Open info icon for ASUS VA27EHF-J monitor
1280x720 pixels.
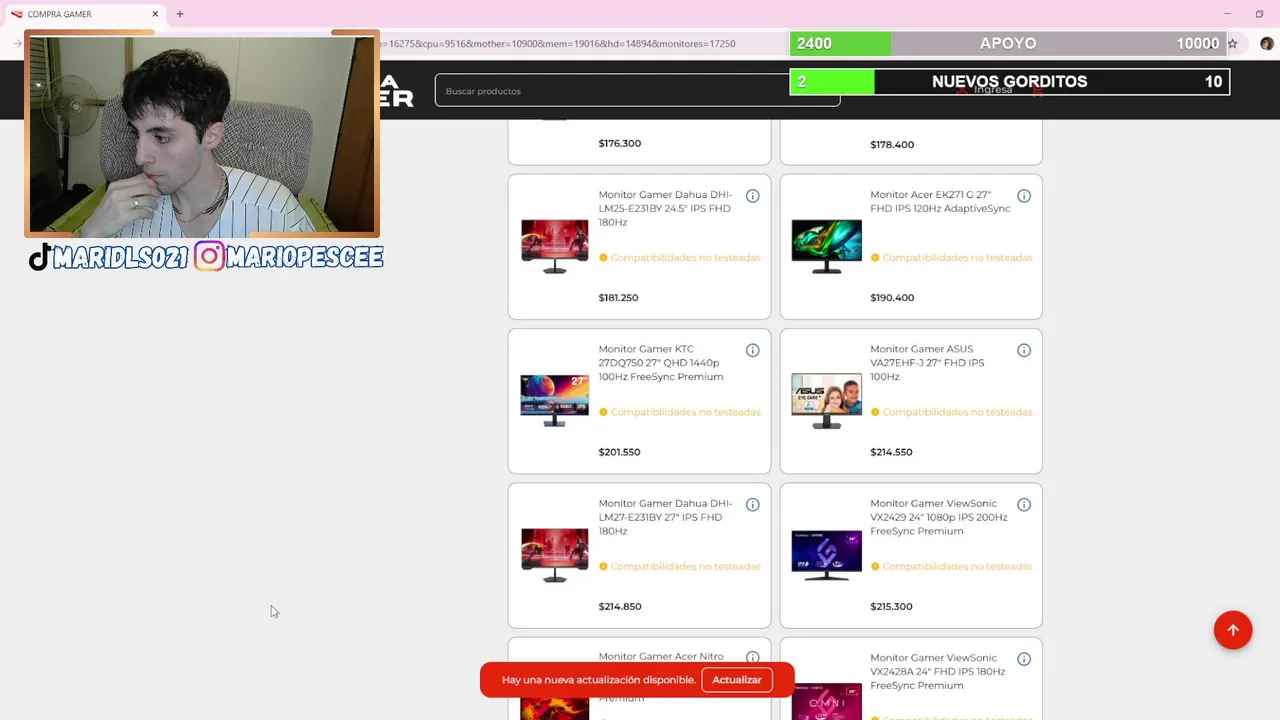pos(1024,350)
